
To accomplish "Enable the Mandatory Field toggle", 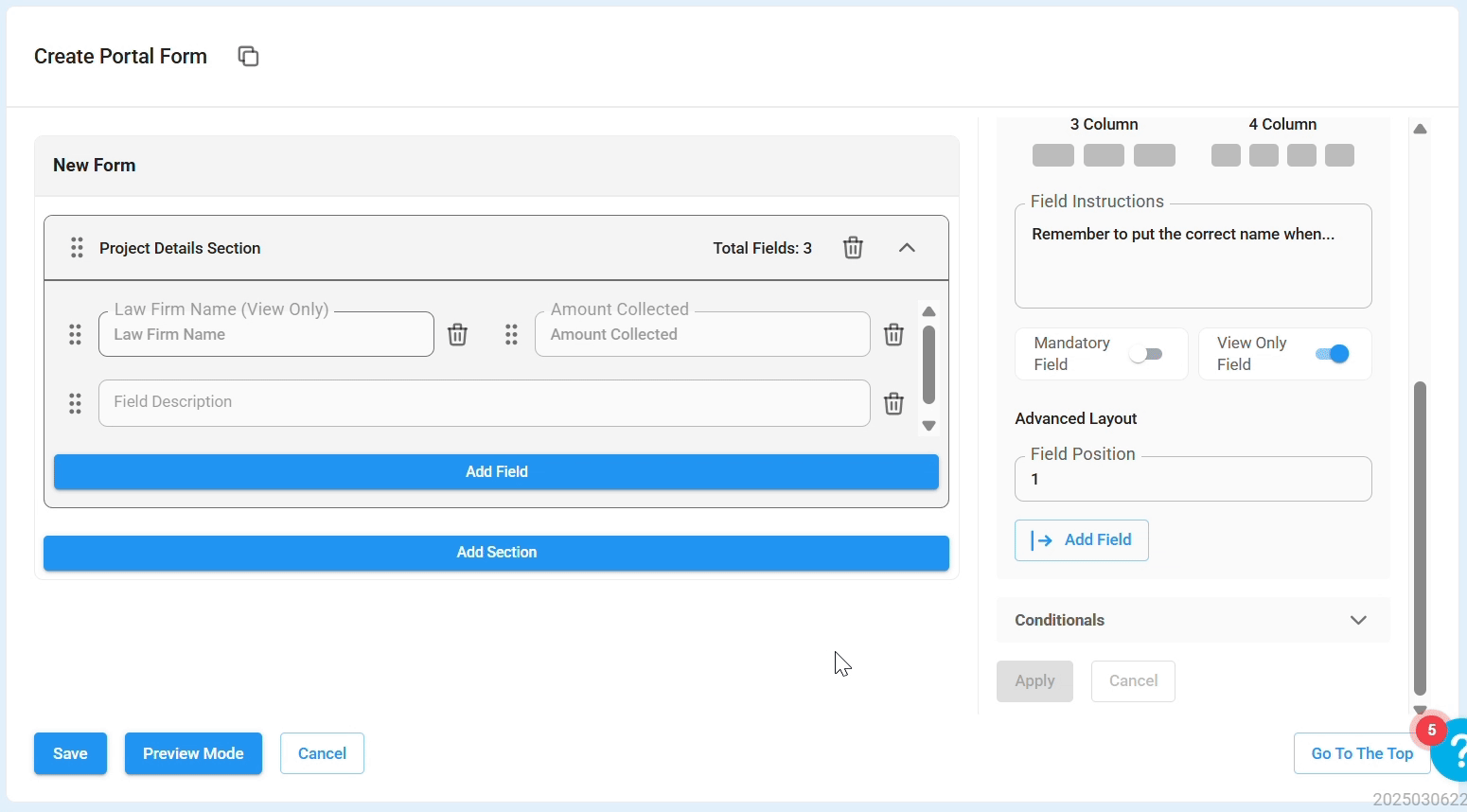I will pyautogui.click(x=1146, y=354).
